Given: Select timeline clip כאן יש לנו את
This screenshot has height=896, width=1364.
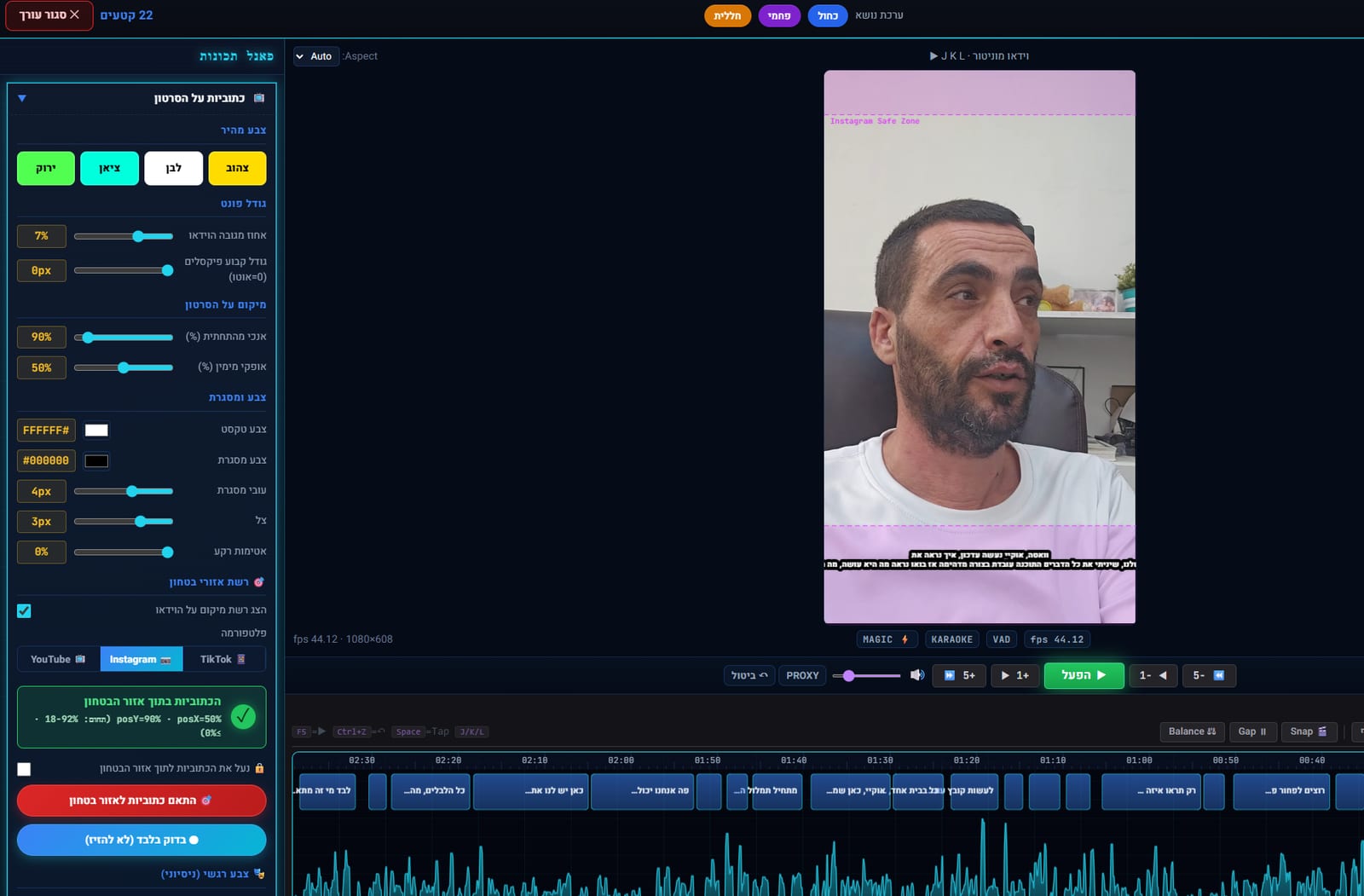Looking at the screenshot, I should tap(530, 791).
